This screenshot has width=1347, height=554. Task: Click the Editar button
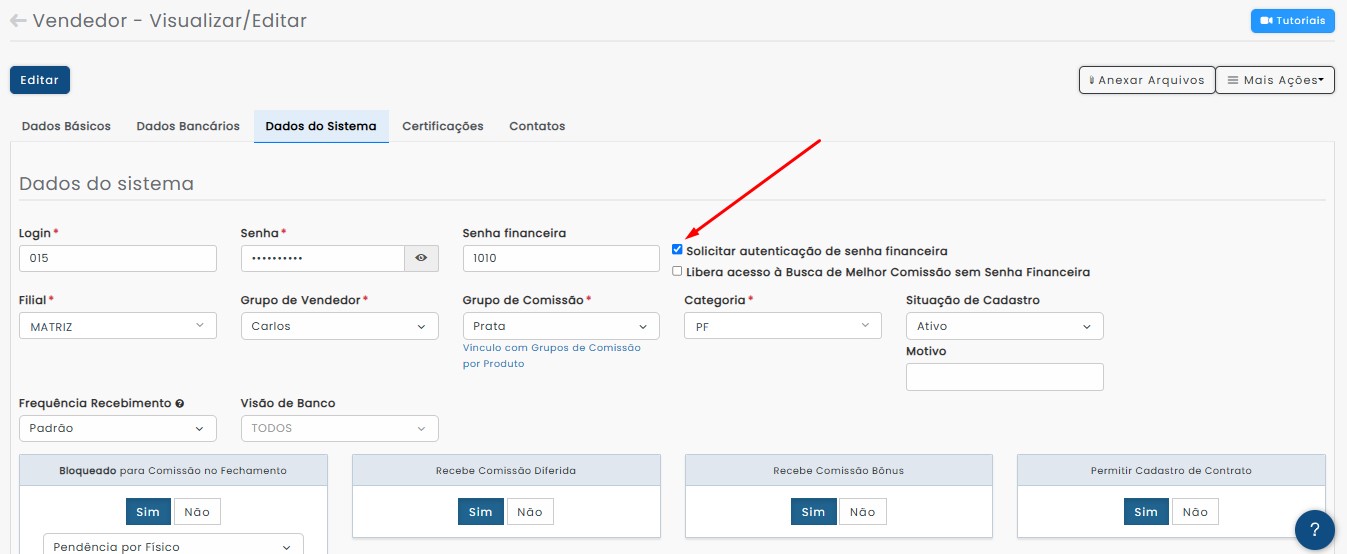pyautogui.click(x=40, y=80)
